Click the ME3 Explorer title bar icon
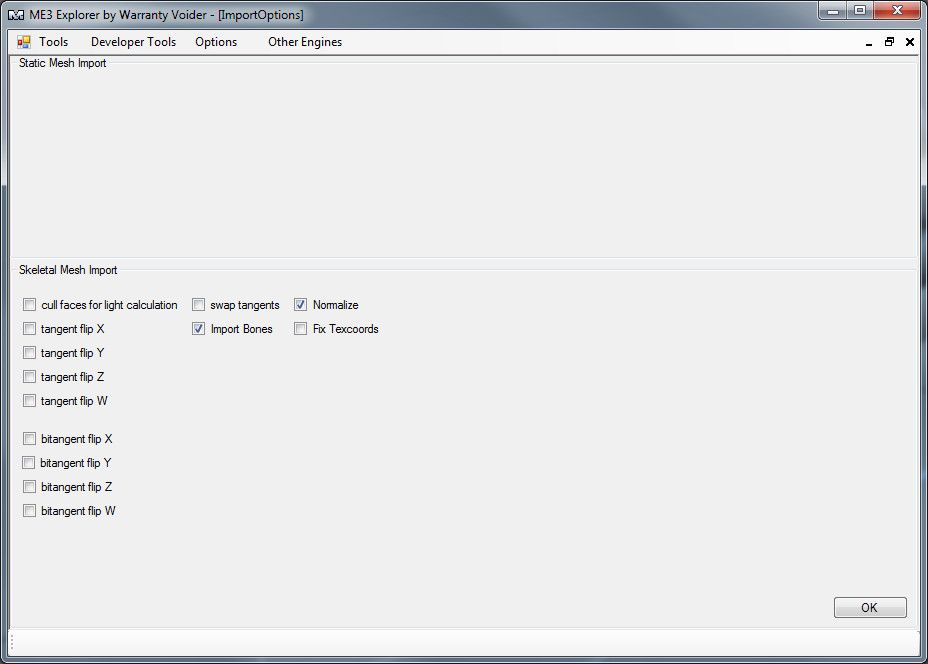928x664 pixels. point(16,15)
